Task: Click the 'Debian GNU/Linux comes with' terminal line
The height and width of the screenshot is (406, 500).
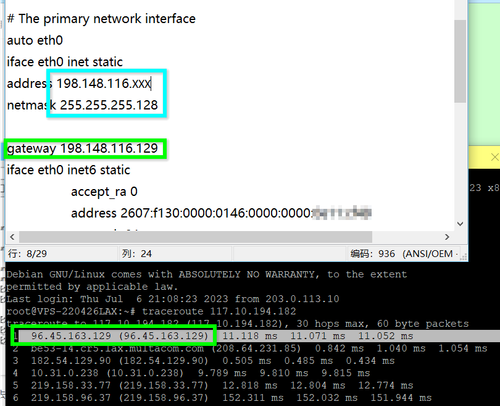Action: (x=207, y=274)
